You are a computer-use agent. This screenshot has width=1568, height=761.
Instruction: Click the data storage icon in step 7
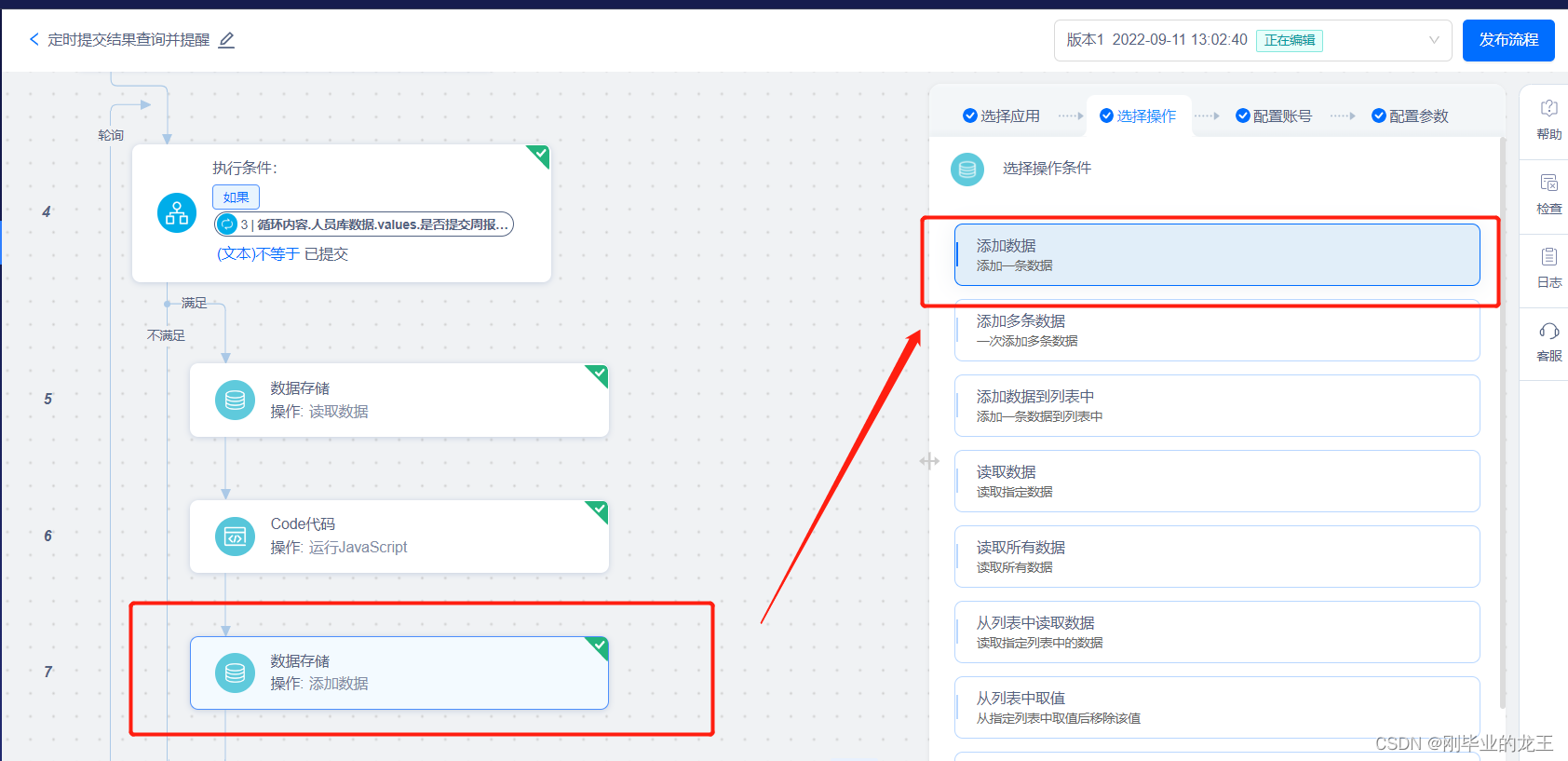click(x=235, y=673)
